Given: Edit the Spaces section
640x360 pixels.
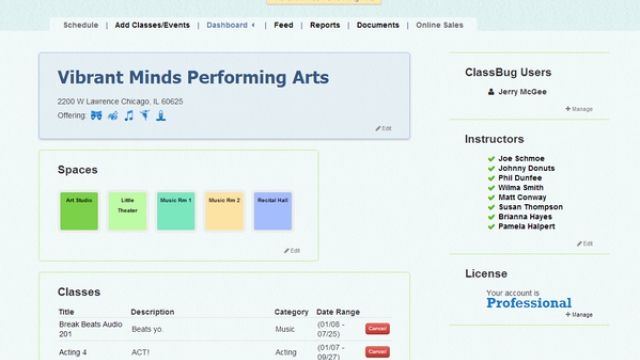Looking at the screenshot, I should point(292,251).
